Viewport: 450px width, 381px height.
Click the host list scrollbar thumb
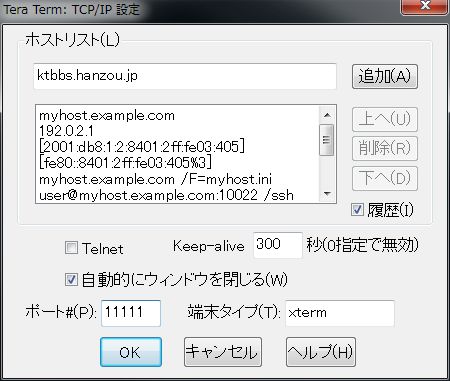tap(327, 140)
